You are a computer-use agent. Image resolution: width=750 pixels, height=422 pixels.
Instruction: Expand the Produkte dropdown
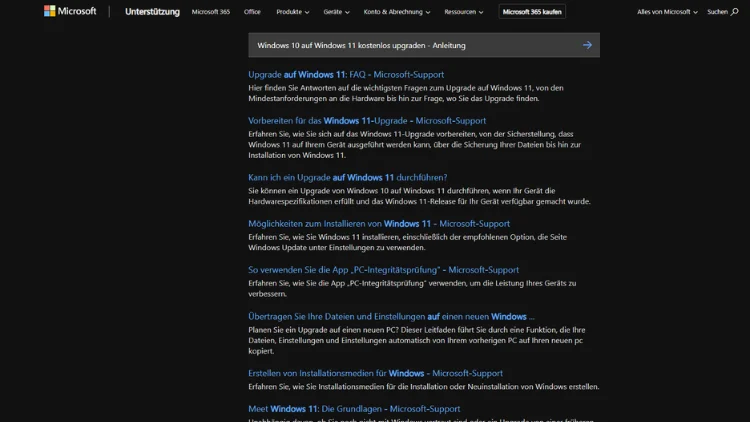(292, 11)
